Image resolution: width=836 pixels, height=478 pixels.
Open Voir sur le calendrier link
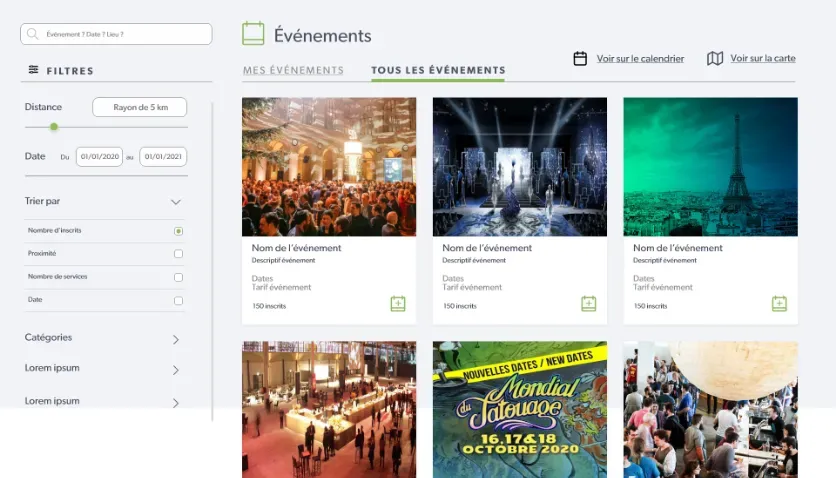point(640,59)
